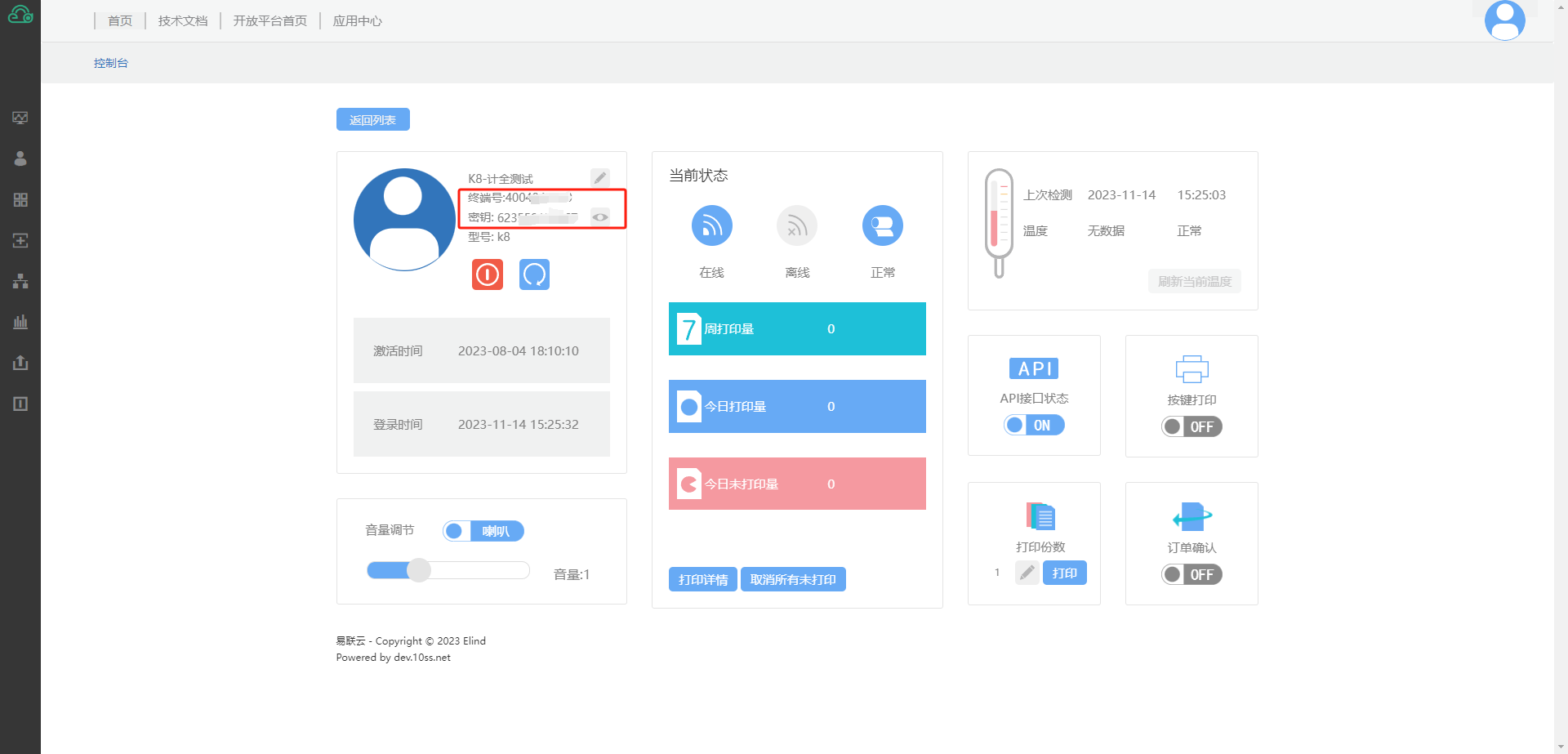Image resolution: width=1568 pixels, height=754 pixels.
Task: Enable the 订单确认 toggle
Action: [1192, 574]
